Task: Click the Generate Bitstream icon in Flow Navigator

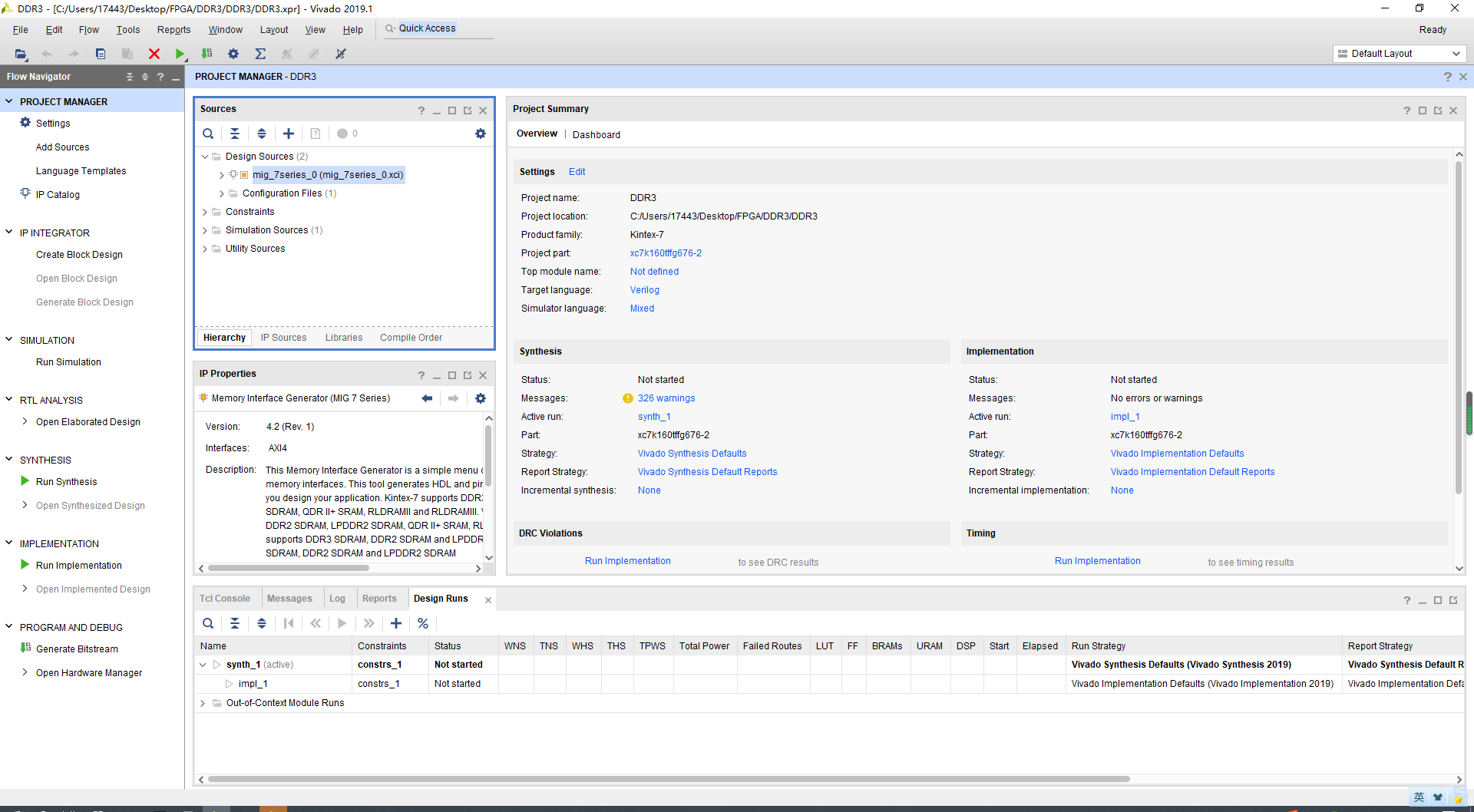Action: click(25, 649)
